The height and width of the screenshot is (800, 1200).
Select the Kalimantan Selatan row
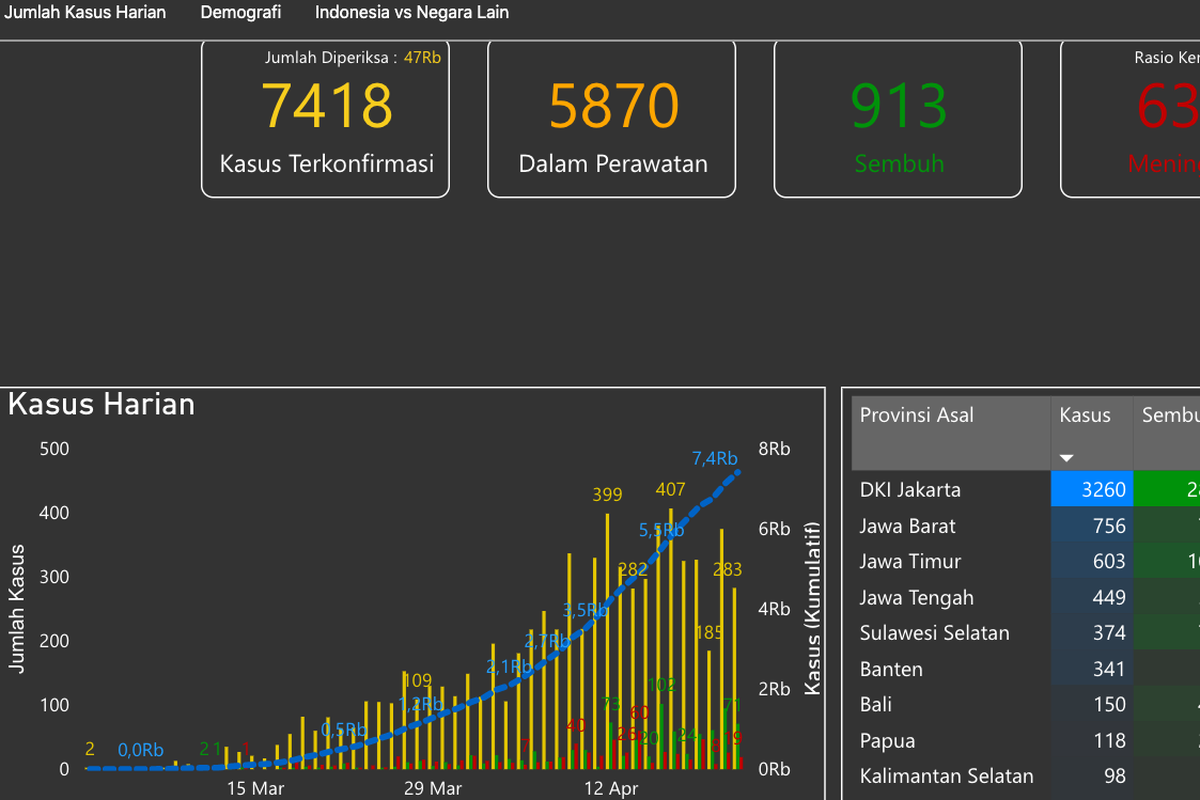(x=1026, y=776)
